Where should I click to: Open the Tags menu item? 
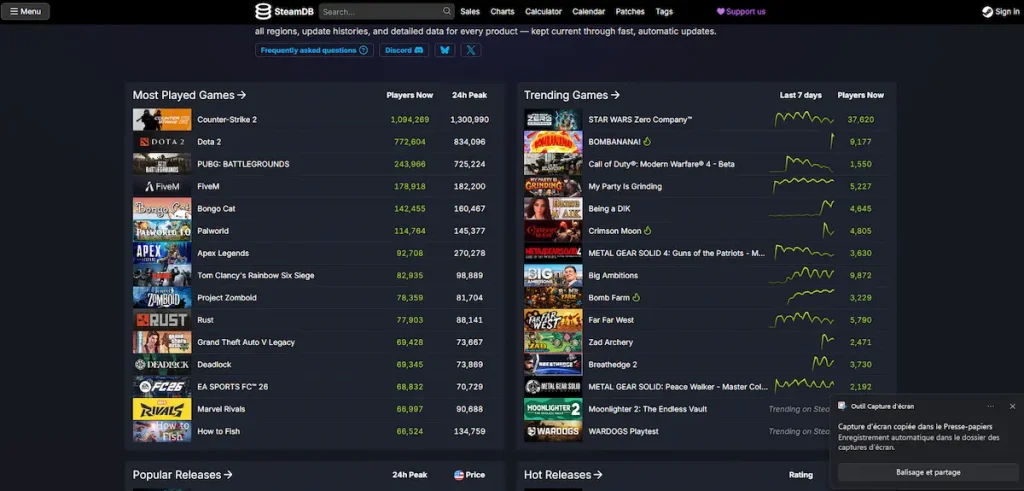(664, 11)
